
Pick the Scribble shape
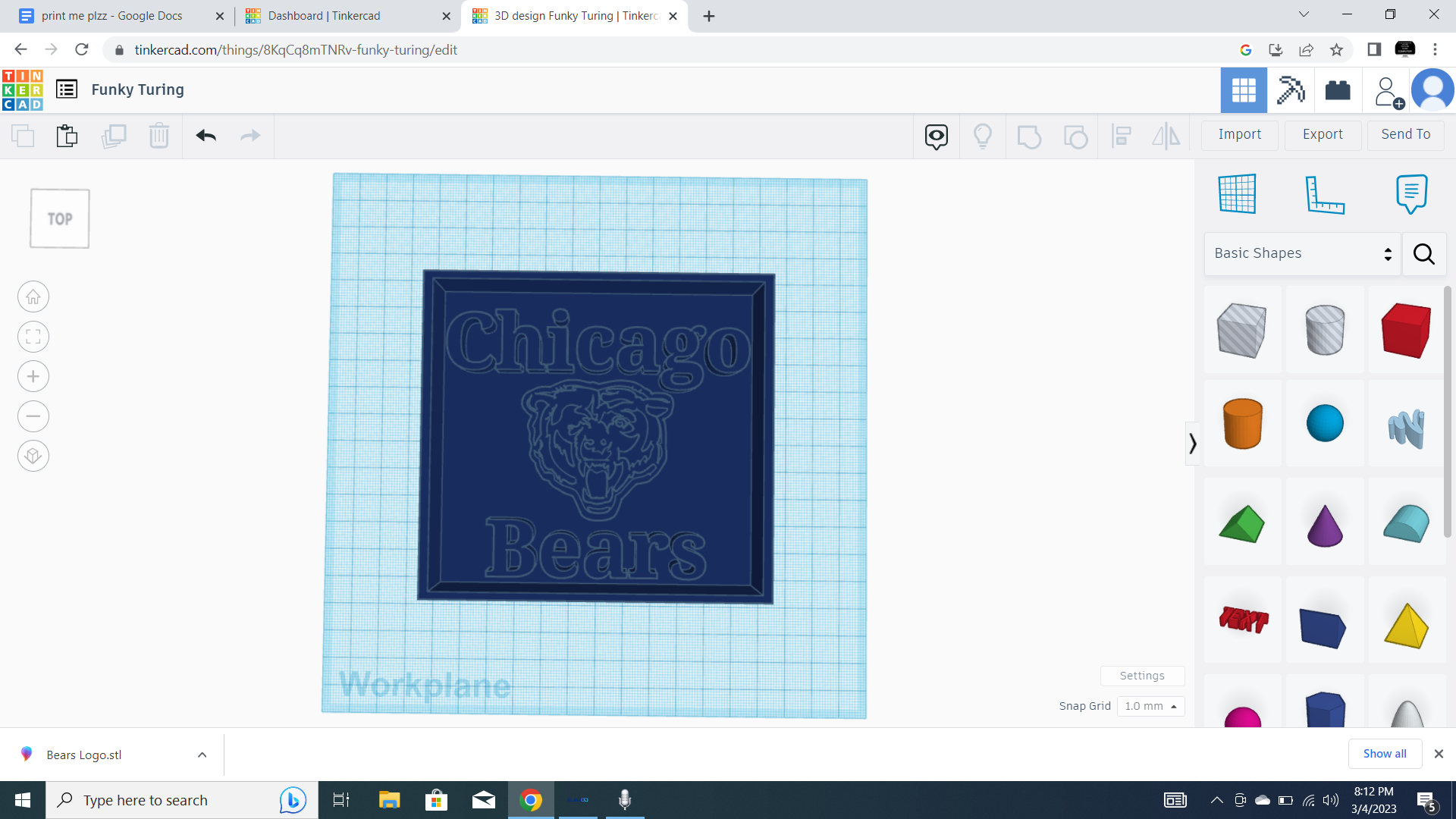click(1407, 428)
